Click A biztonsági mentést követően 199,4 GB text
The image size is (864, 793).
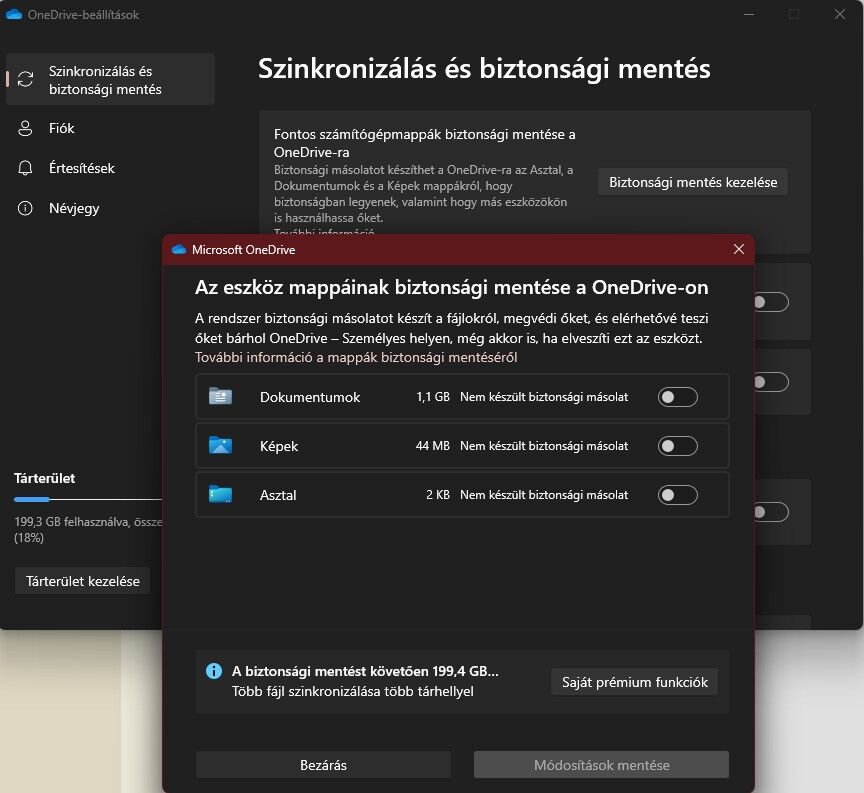tap(365, 671)
